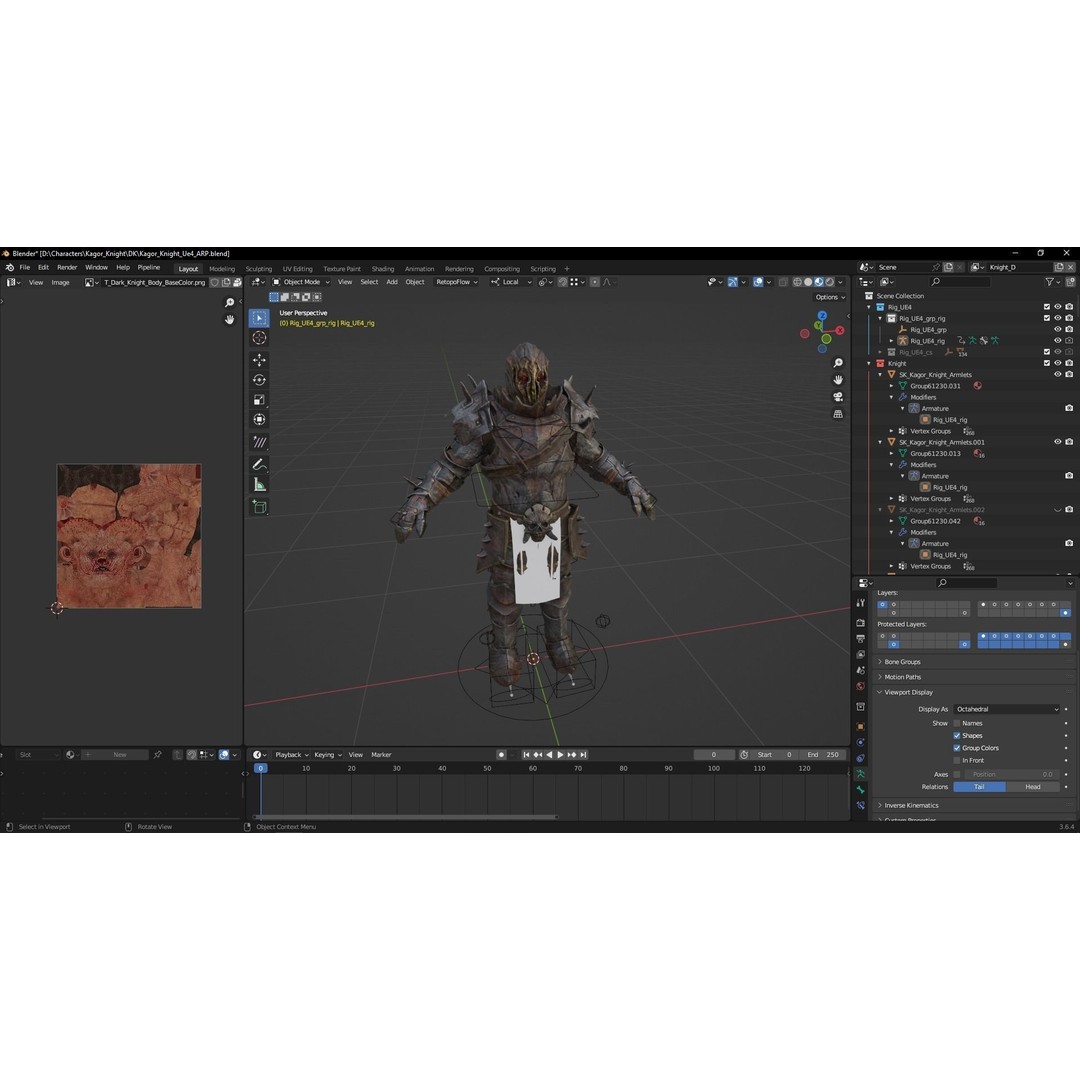
Task: Select the Scale tool
Action: [259, 399]
